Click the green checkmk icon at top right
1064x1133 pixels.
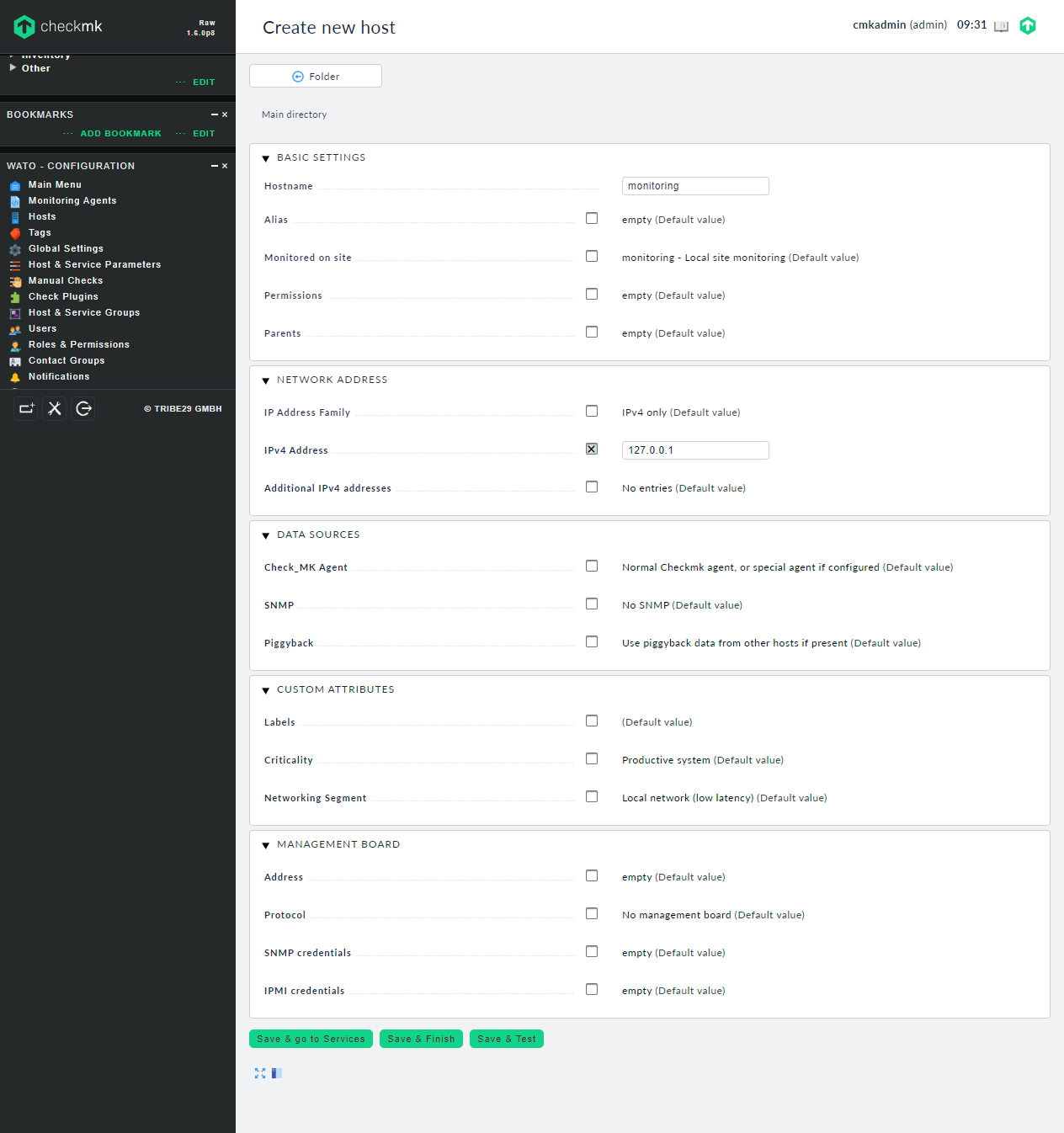[1028, 25]
